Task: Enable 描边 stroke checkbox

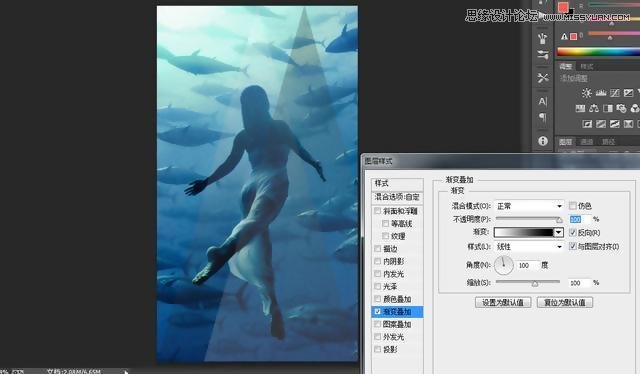Action: click(378, 249)
